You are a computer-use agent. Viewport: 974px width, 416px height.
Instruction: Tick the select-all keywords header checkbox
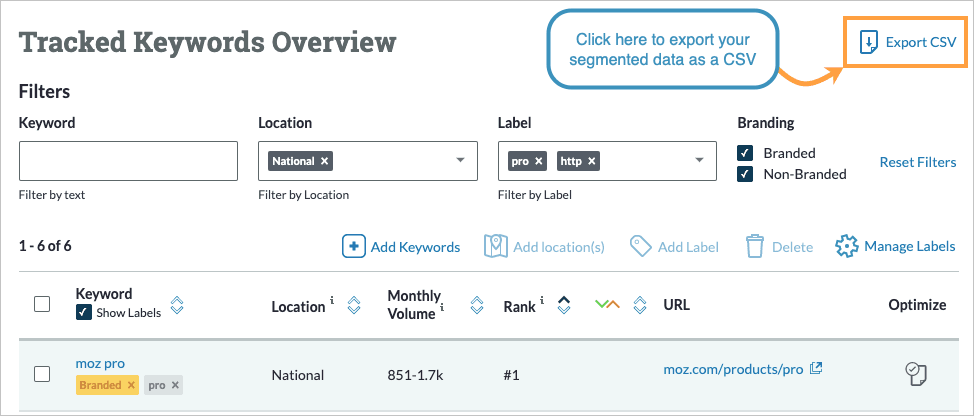tap(42, 304)
